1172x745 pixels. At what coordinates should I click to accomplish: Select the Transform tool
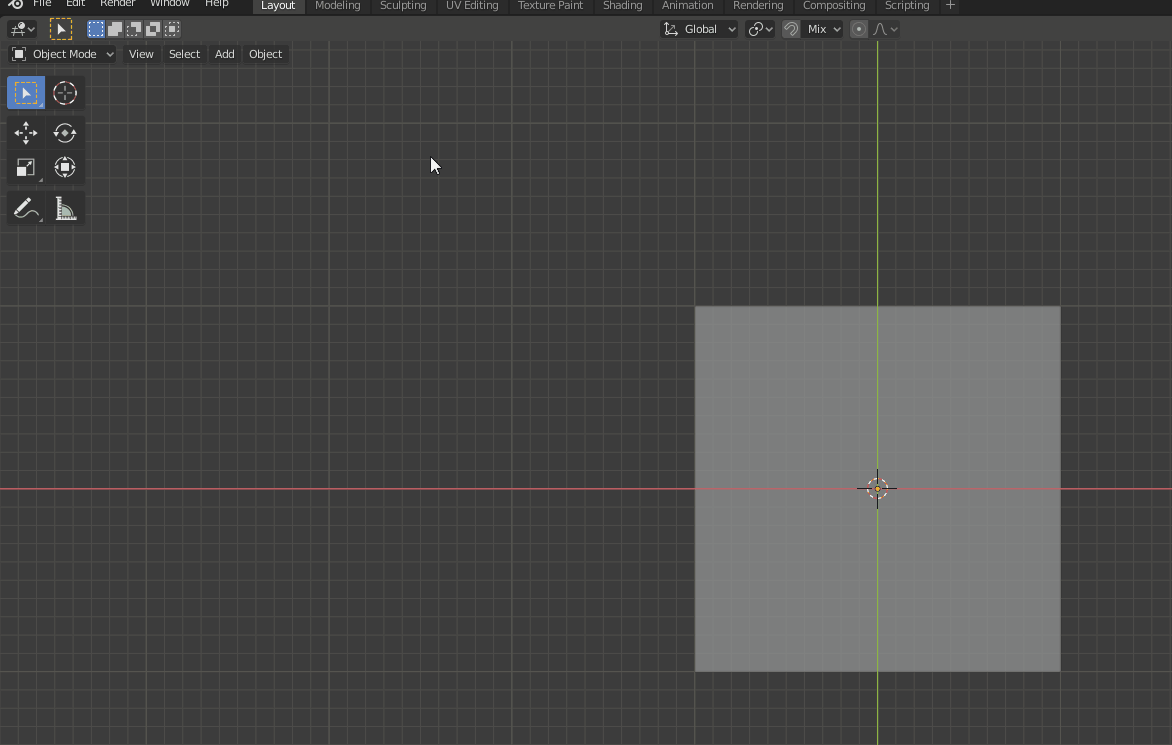pos(64,167)
